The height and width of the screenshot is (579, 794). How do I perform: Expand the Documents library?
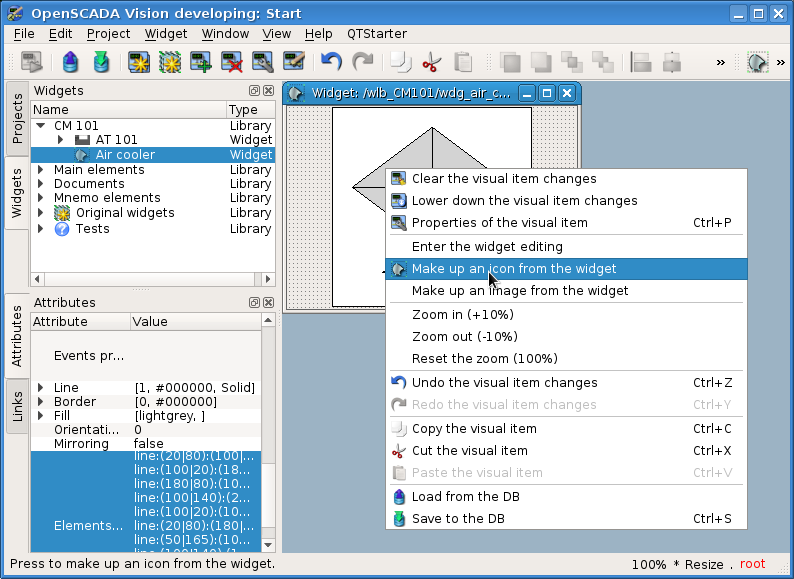(x=41, y=183)
